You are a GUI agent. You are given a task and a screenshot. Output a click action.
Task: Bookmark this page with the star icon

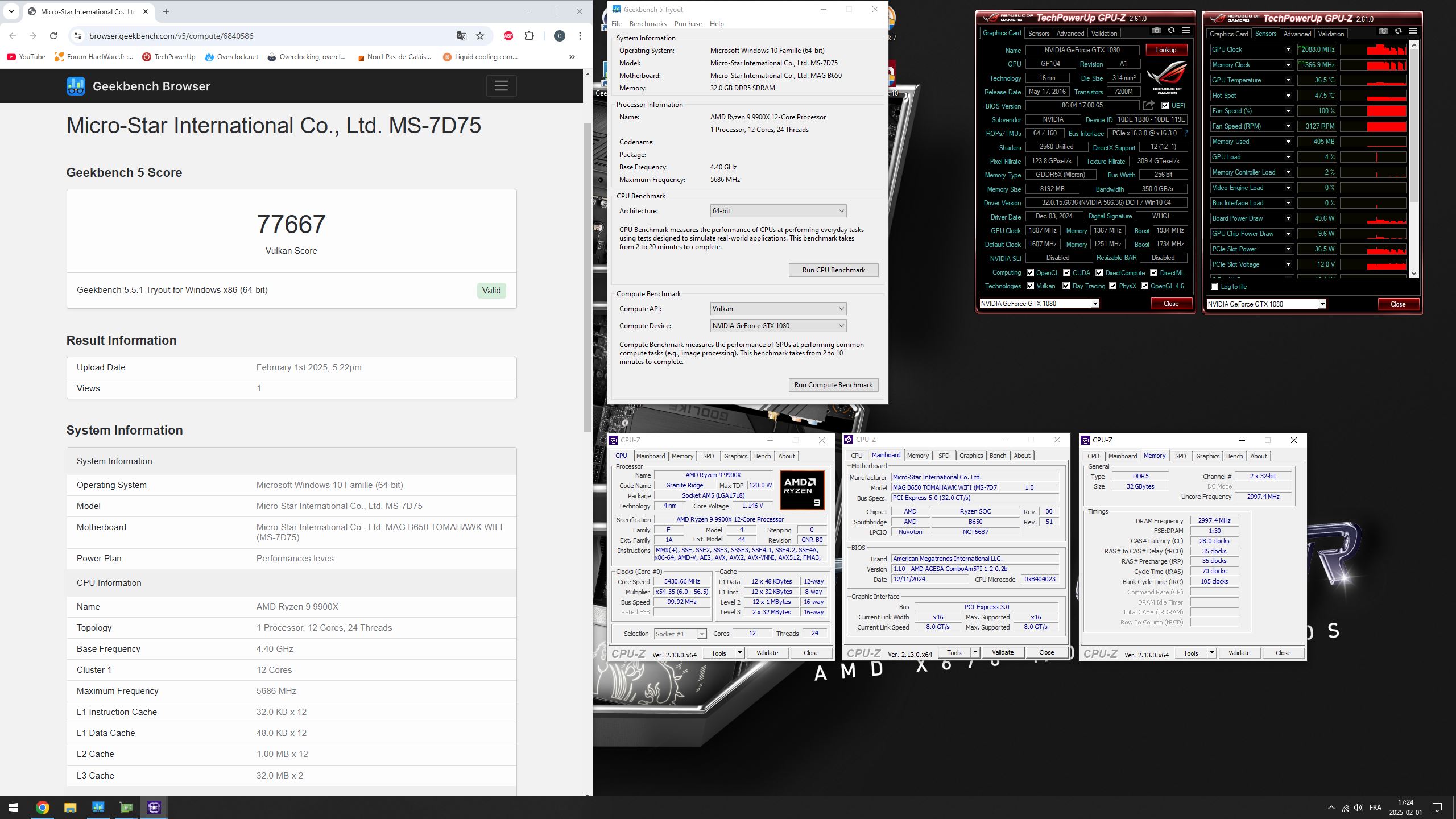[480, 36]
